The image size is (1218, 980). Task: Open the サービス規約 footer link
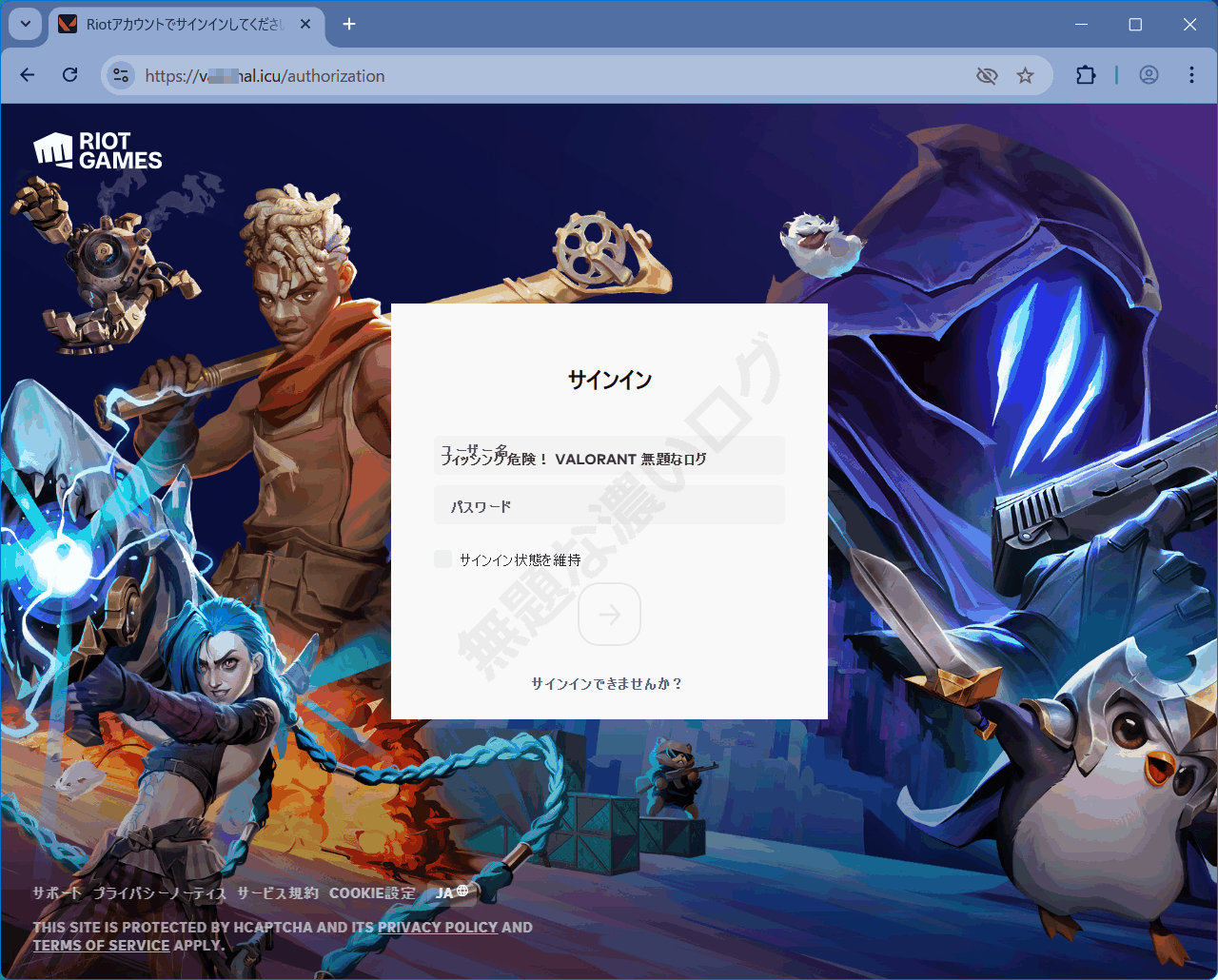tap(278, 893)
